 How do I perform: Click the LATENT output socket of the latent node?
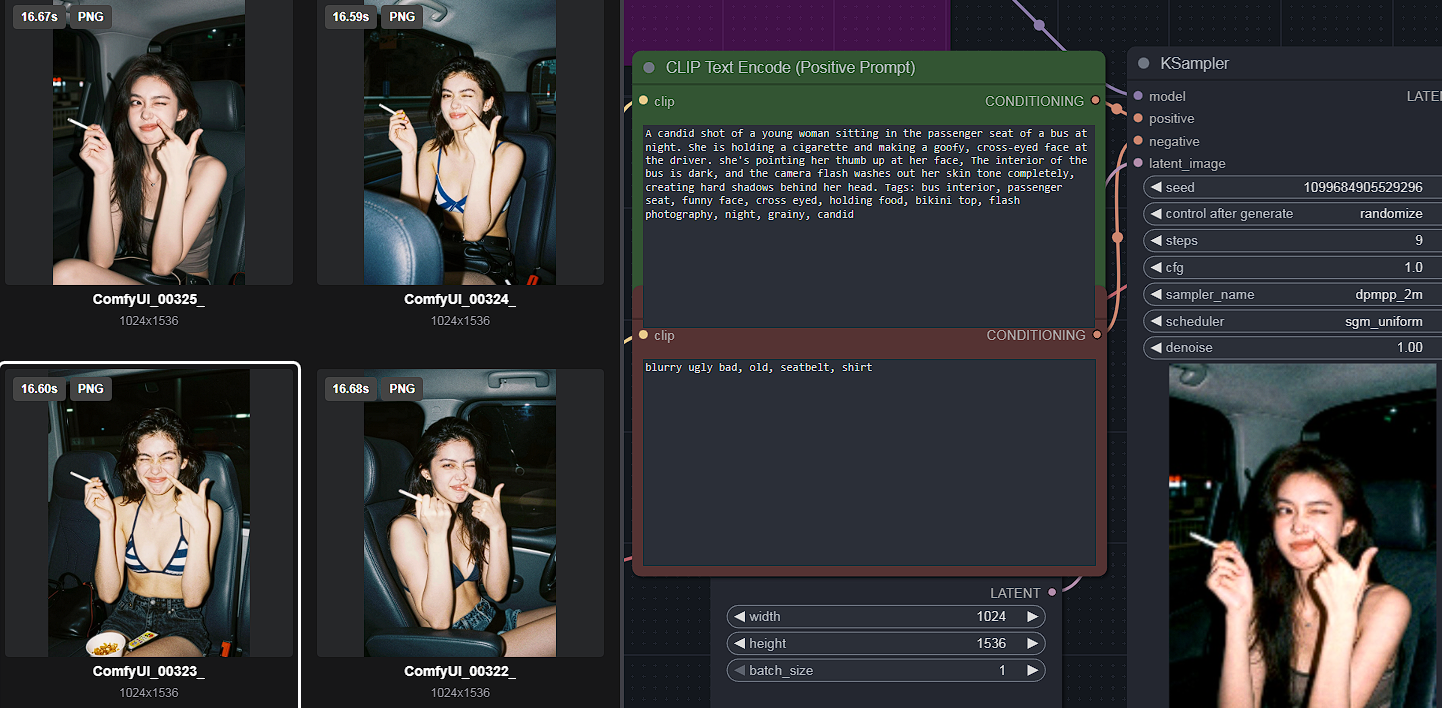pos(1052,593)
